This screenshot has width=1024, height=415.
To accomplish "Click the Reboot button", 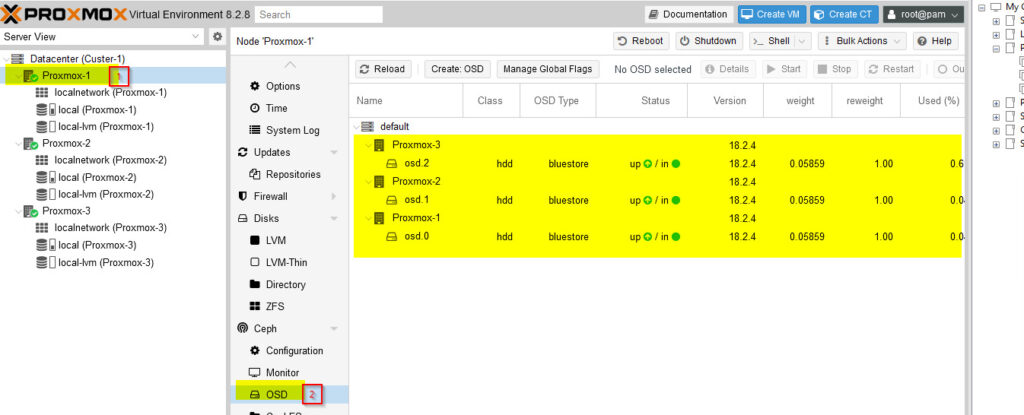I will [x=641, y=41].
